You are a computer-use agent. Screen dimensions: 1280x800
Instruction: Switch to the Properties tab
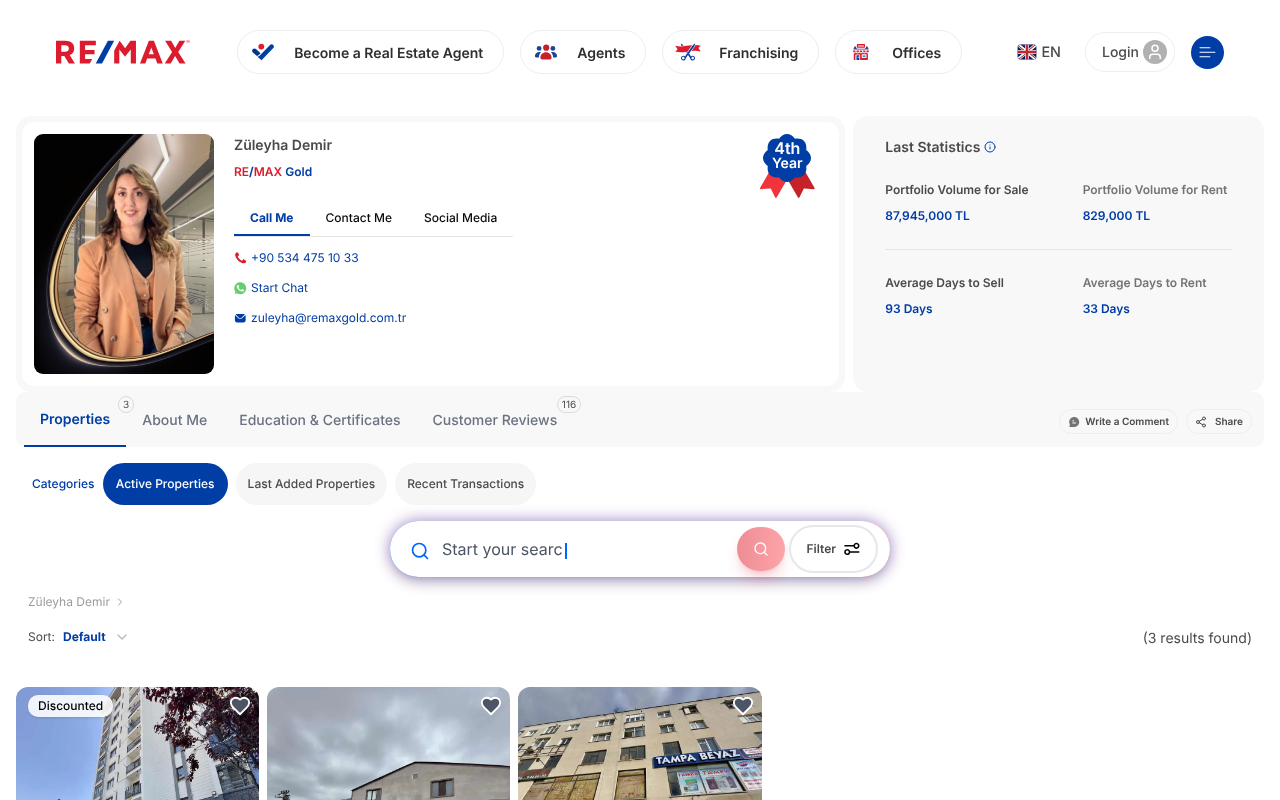tap(75, 420)
